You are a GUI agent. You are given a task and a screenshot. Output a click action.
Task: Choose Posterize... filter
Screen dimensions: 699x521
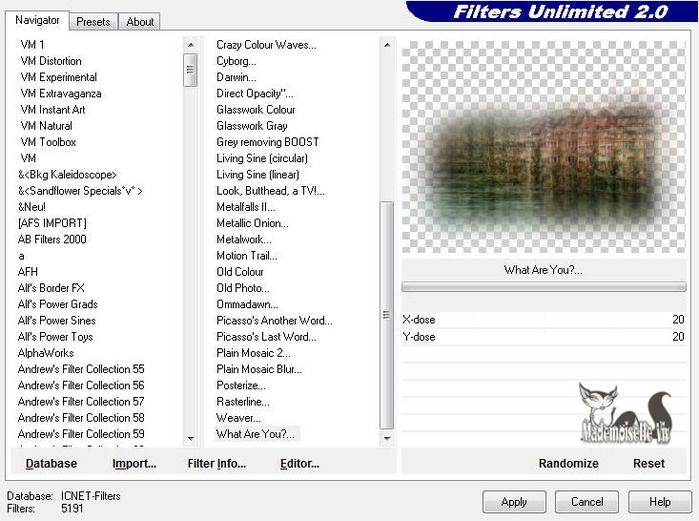point(241,385)
